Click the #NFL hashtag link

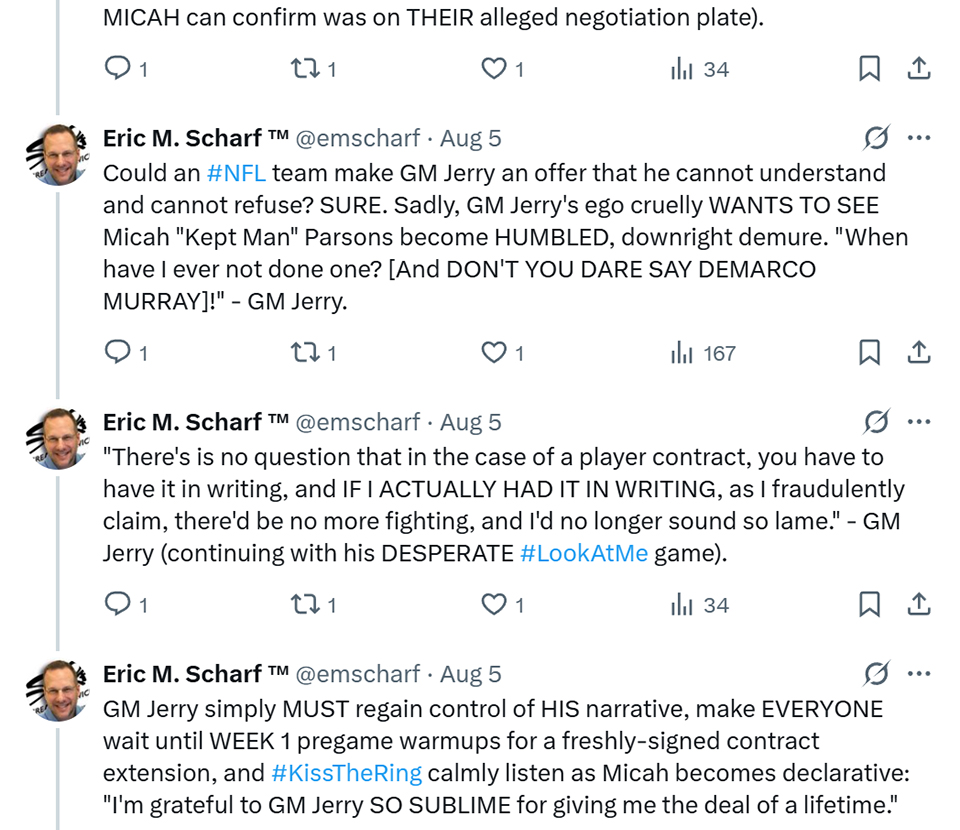[236, 173]
